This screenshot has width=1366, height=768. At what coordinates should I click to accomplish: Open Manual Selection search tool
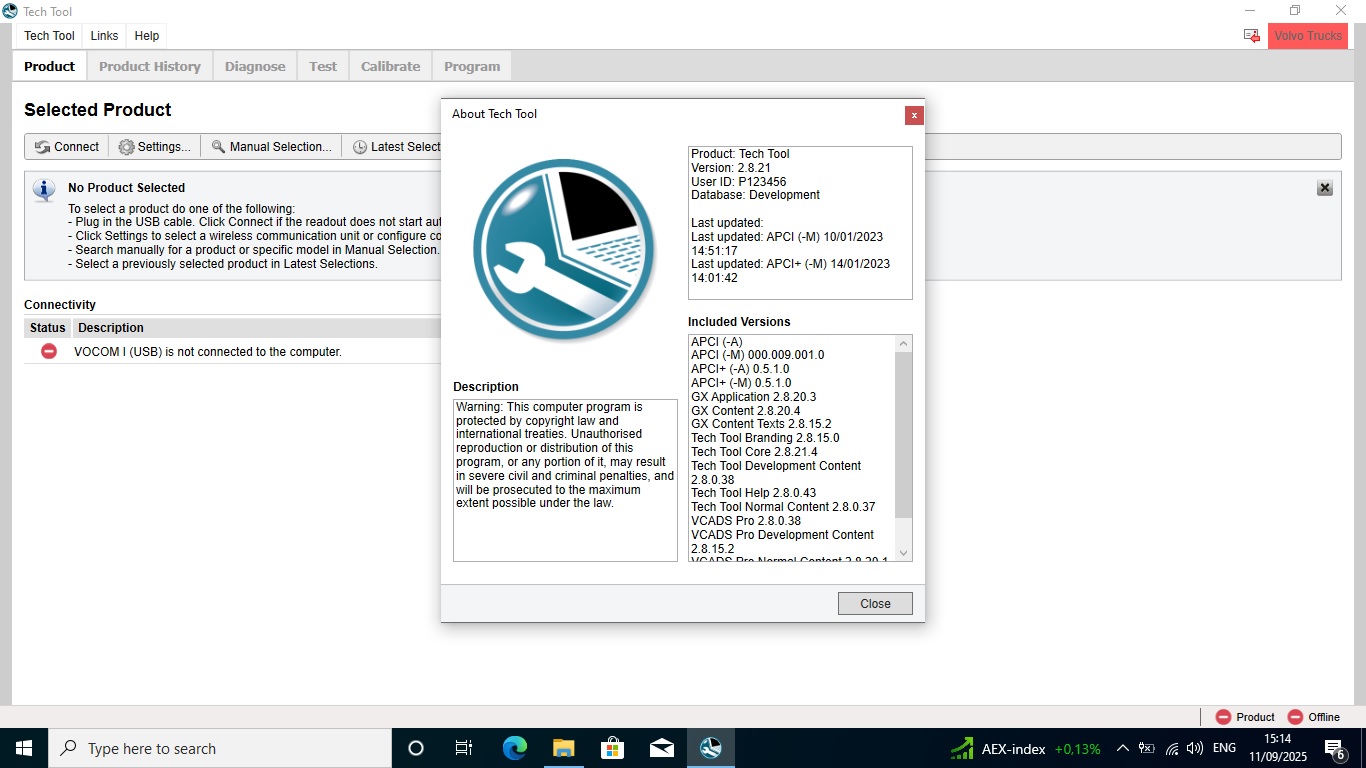pyautogui.click(x=270, y=147)
